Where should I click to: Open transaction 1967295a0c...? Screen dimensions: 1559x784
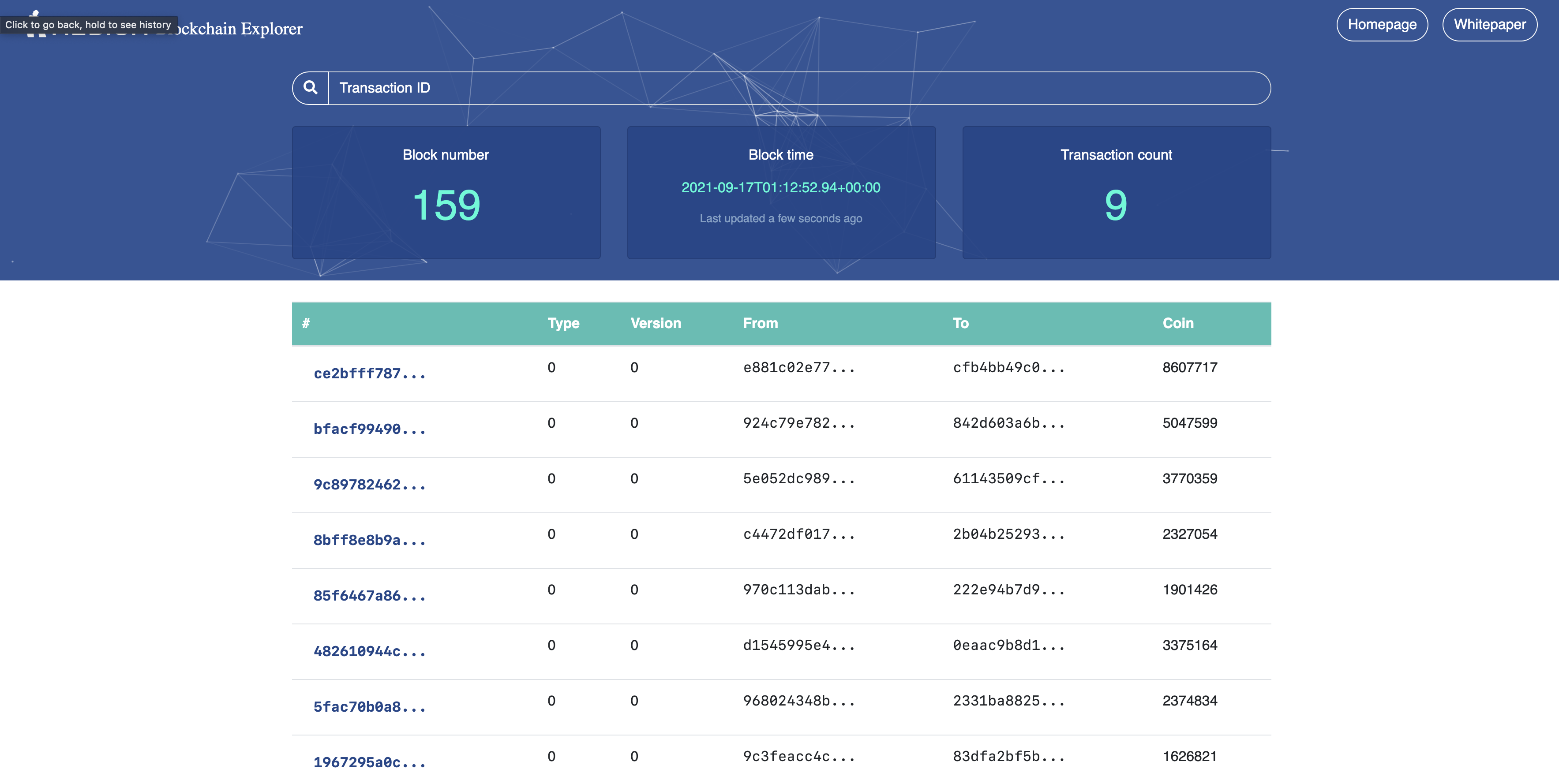coord(369,763)
